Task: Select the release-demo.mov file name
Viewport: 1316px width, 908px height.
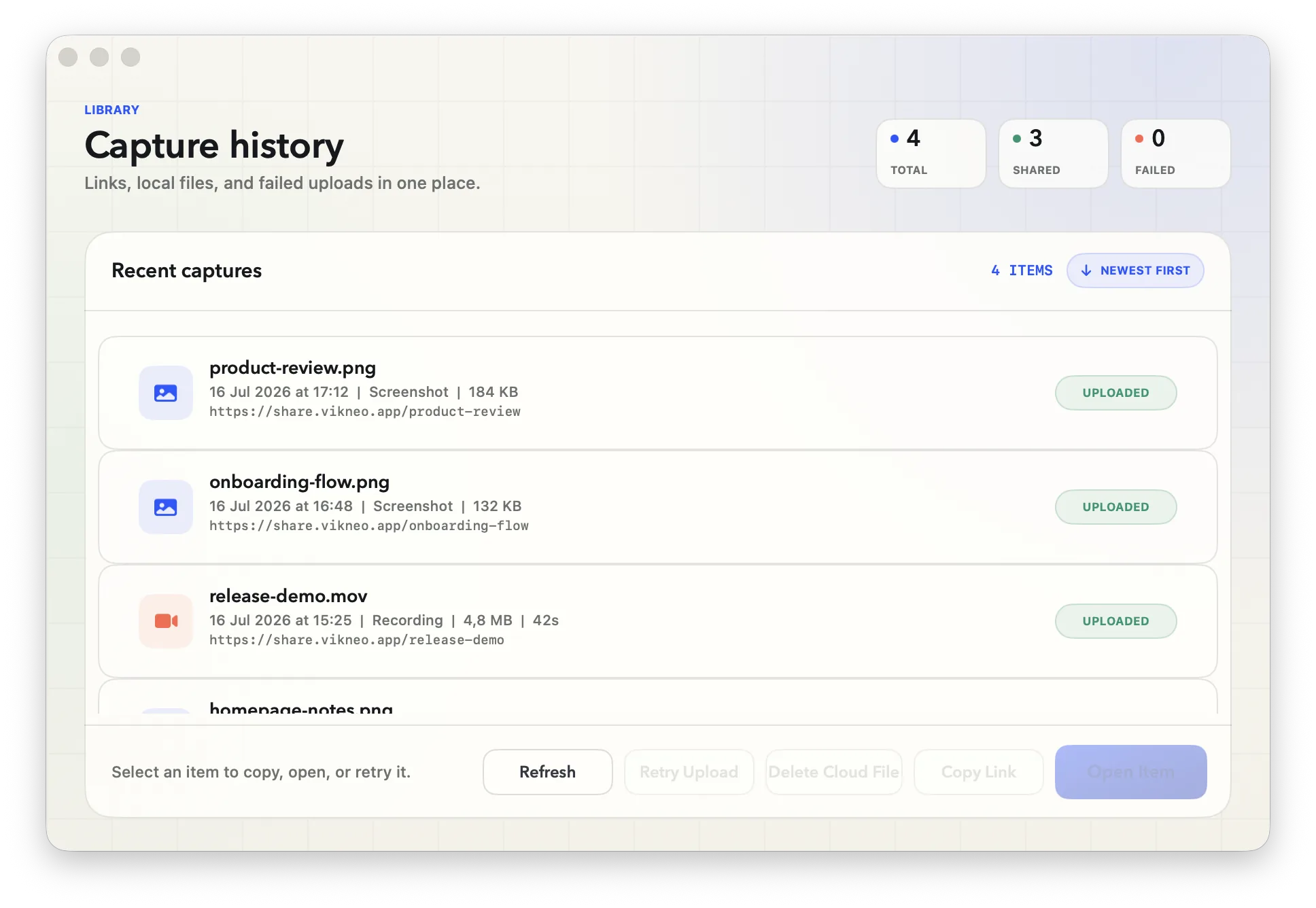Action: tap(288, 596)
